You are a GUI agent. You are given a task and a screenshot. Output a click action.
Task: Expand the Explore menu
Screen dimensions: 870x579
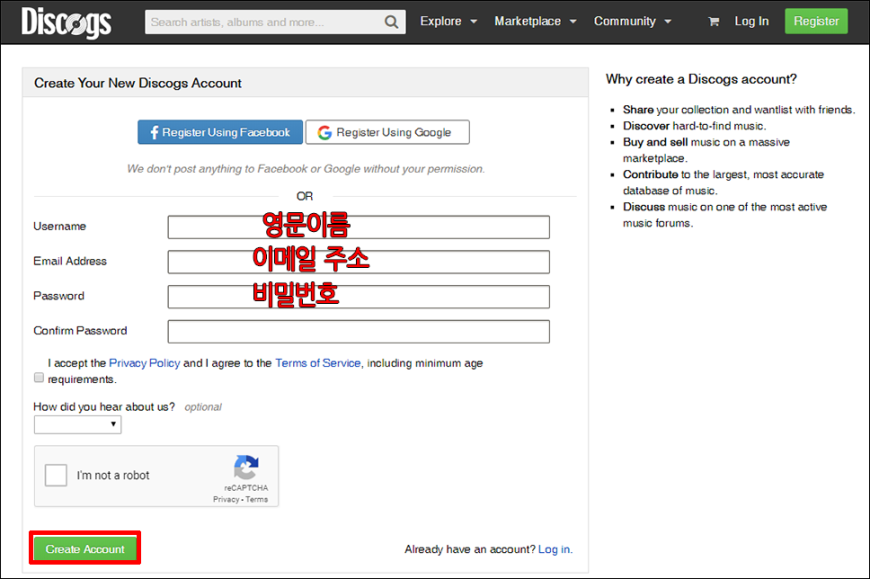pyautogui.click(x=448, y=22)
